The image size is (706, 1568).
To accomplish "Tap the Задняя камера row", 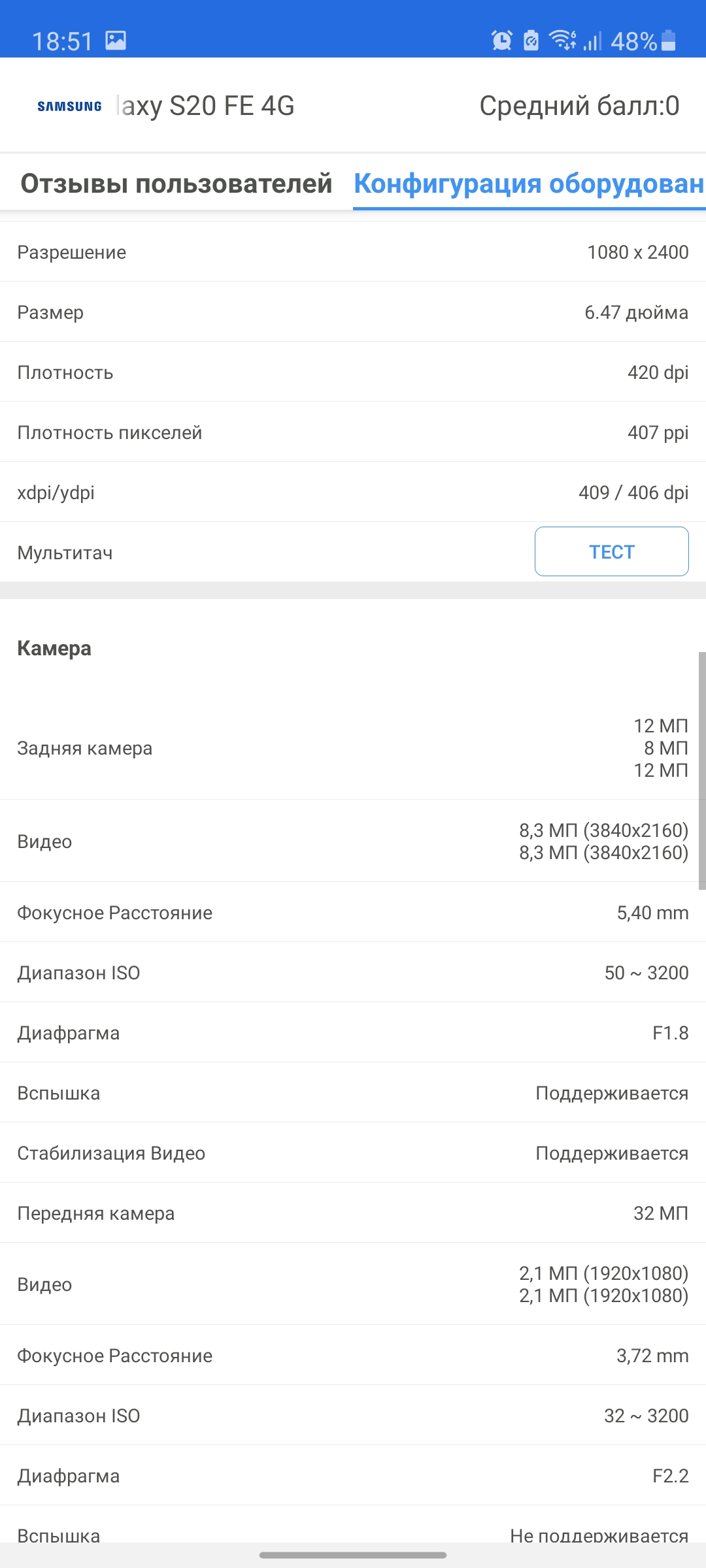I will point(353,748).
